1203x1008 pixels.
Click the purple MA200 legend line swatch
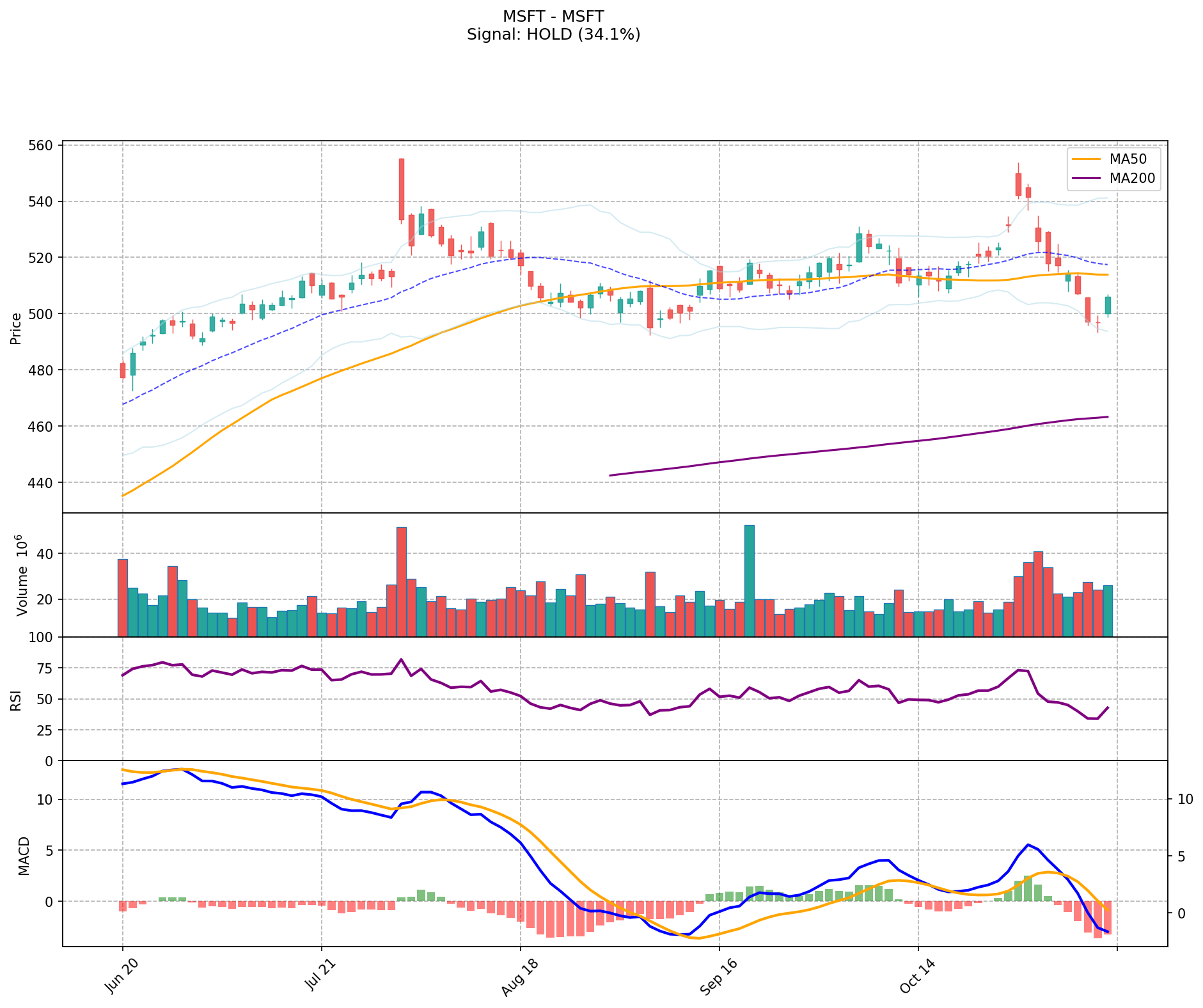click(1087, 178)
